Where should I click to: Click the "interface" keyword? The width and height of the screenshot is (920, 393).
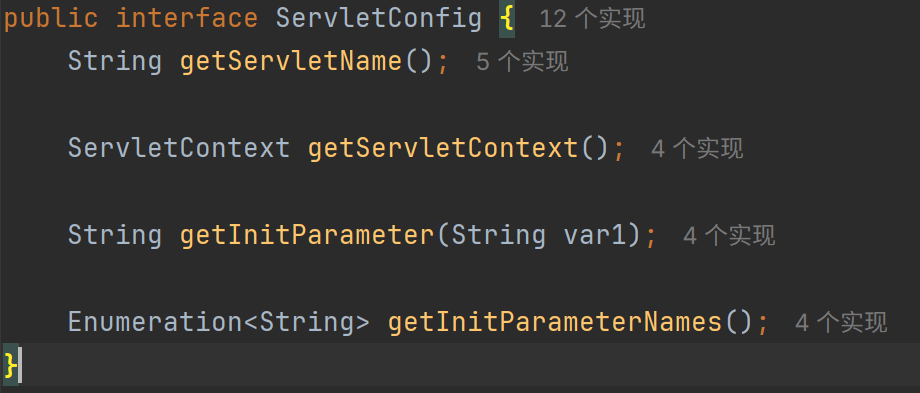pyautogui.click(x=187, y=18)
